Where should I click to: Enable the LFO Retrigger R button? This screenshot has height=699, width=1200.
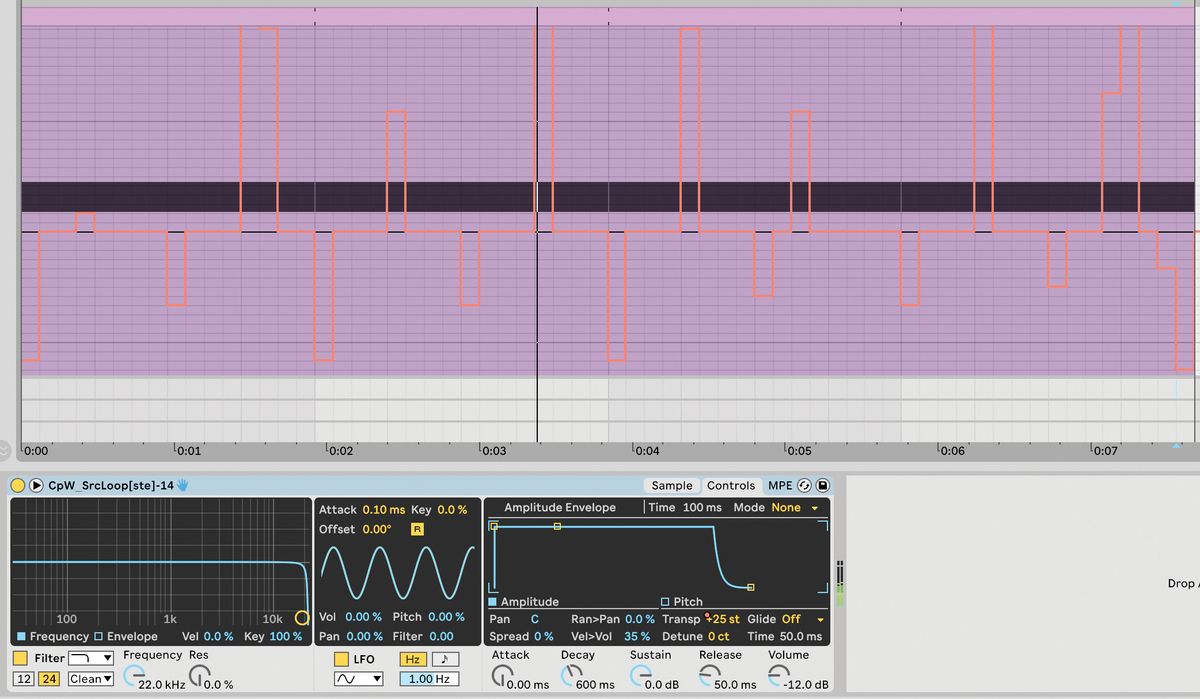417,529
